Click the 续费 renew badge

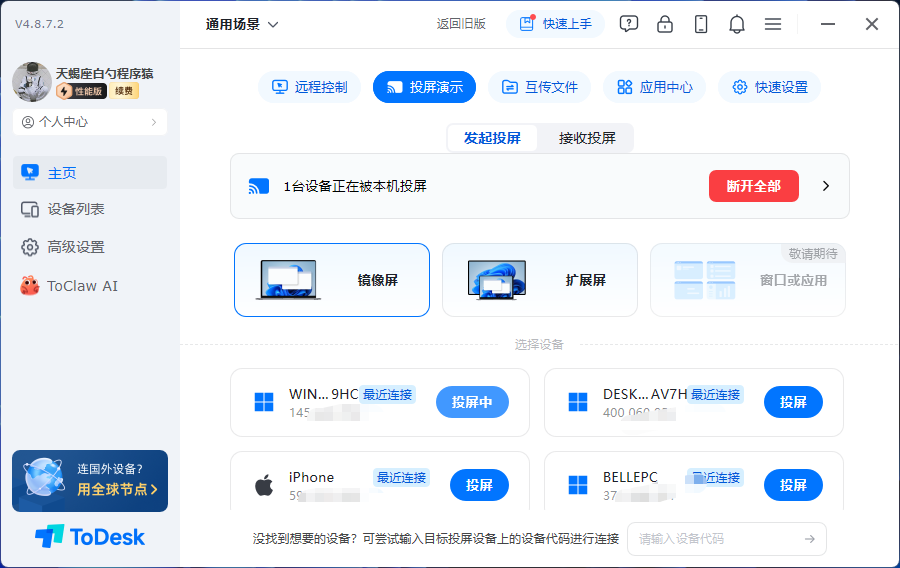pos(124,91)
